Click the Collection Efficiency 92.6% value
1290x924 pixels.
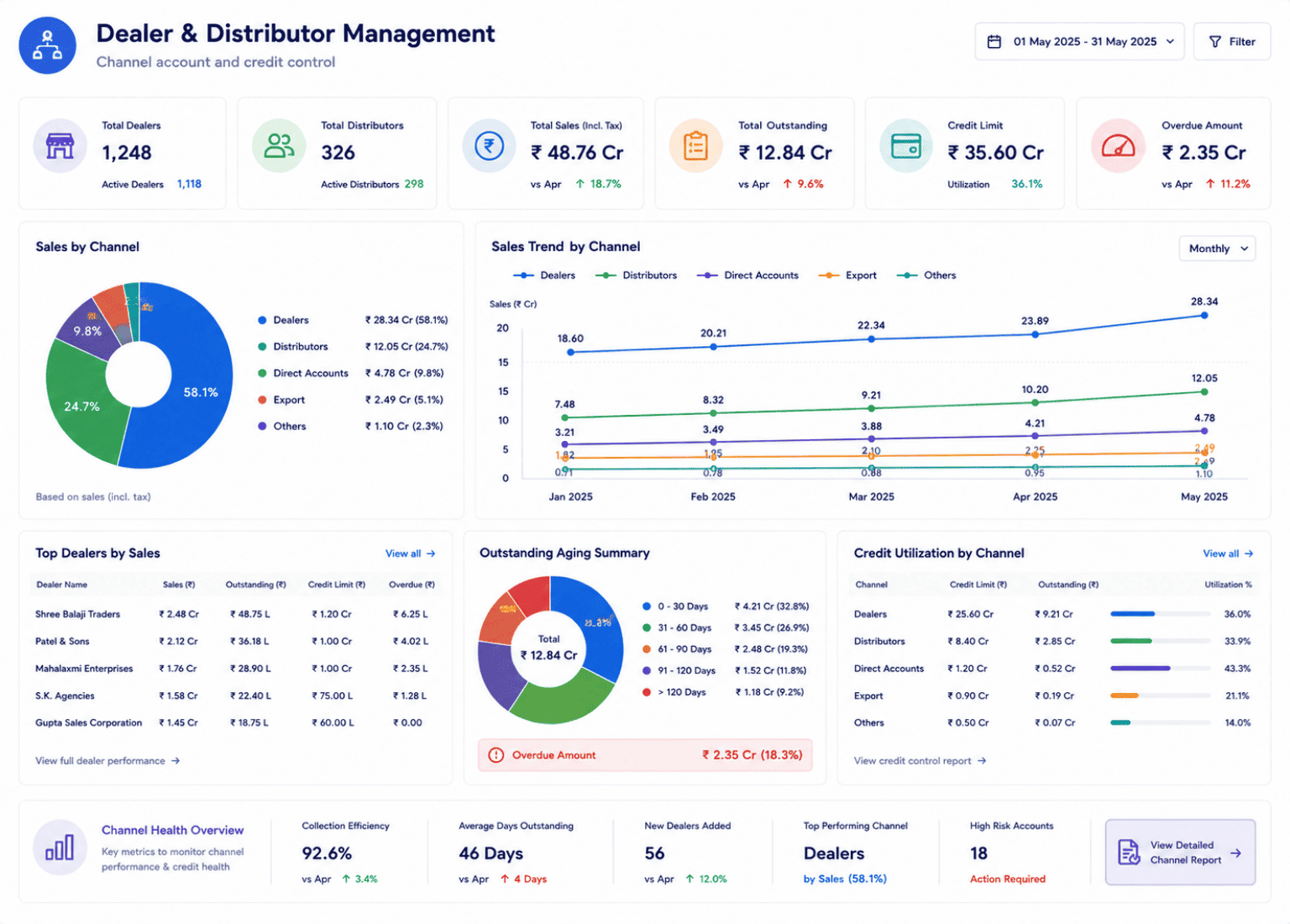click(x=327, y=853)
